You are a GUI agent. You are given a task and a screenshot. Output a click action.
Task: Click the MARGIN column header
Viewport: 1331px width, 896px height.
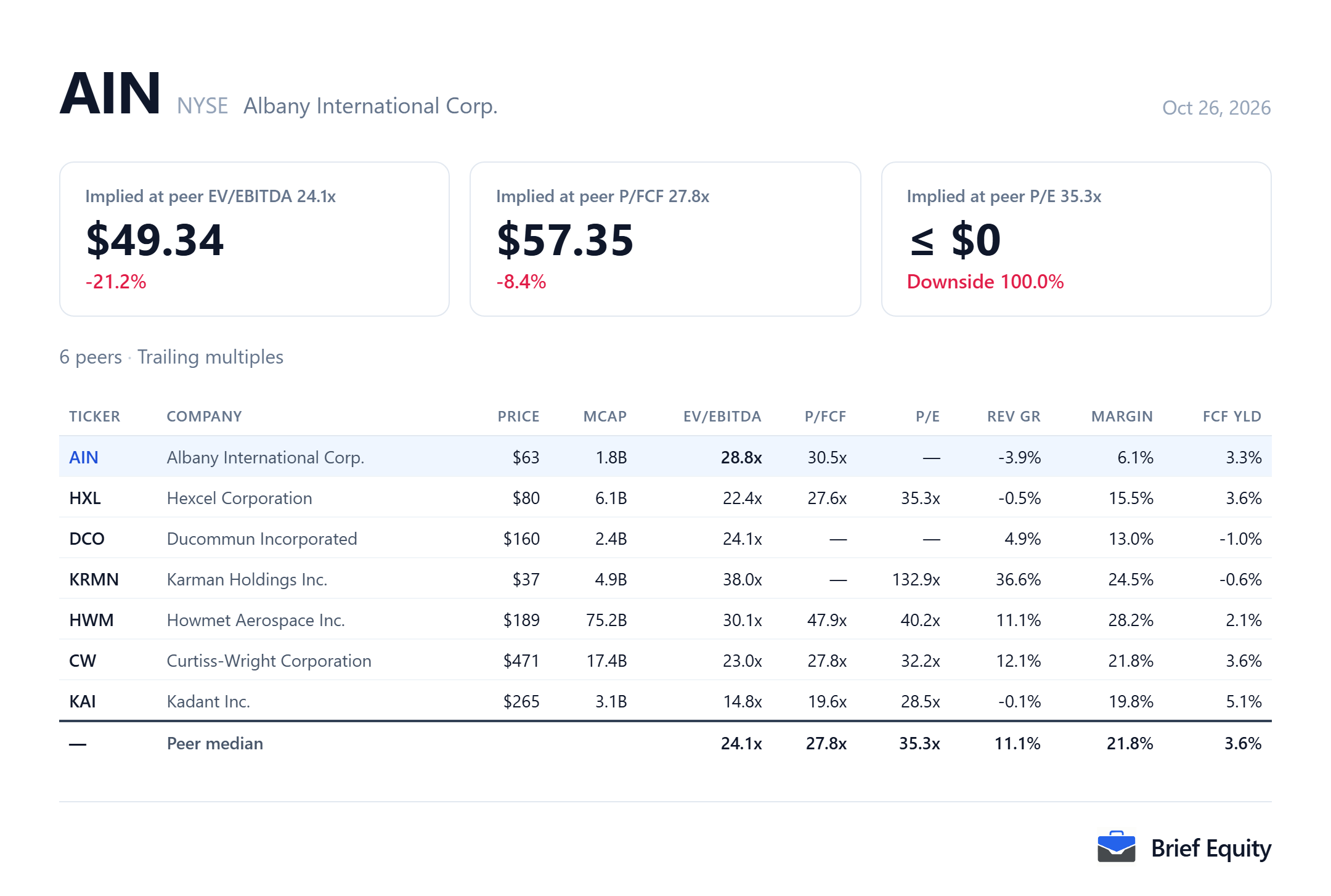click(1122, 417)
